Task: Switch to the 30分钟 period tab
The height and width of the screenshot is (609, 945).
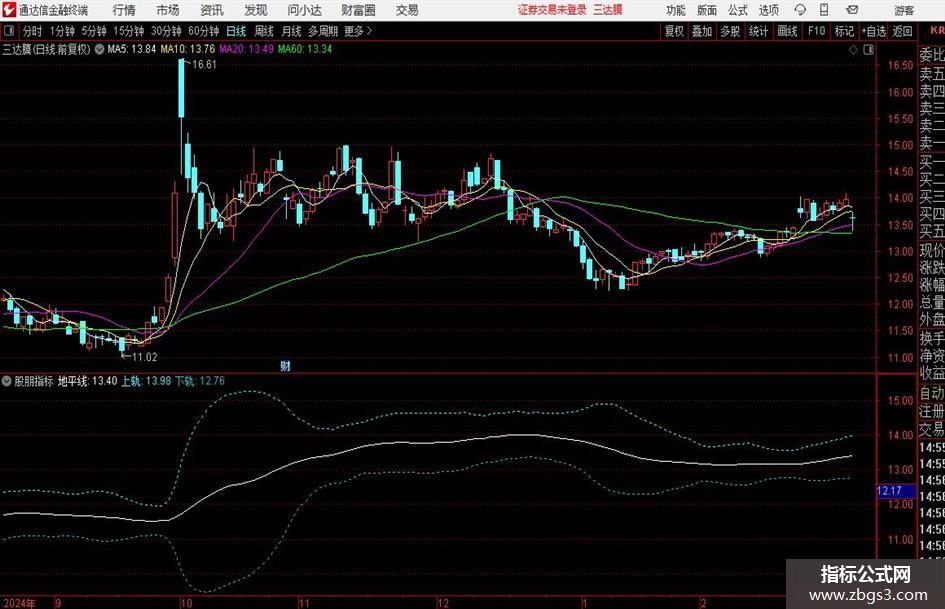Action: coord(166,31)
